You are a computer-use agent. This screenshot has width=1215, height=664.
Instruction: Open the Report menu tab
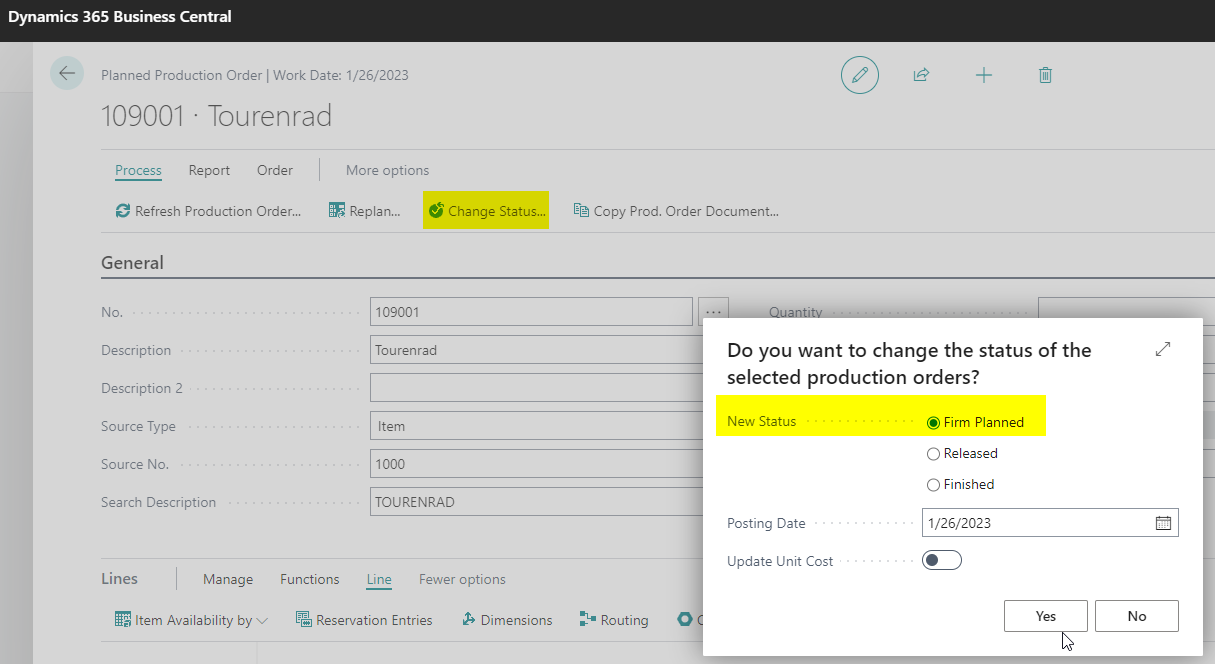point(209,170)
